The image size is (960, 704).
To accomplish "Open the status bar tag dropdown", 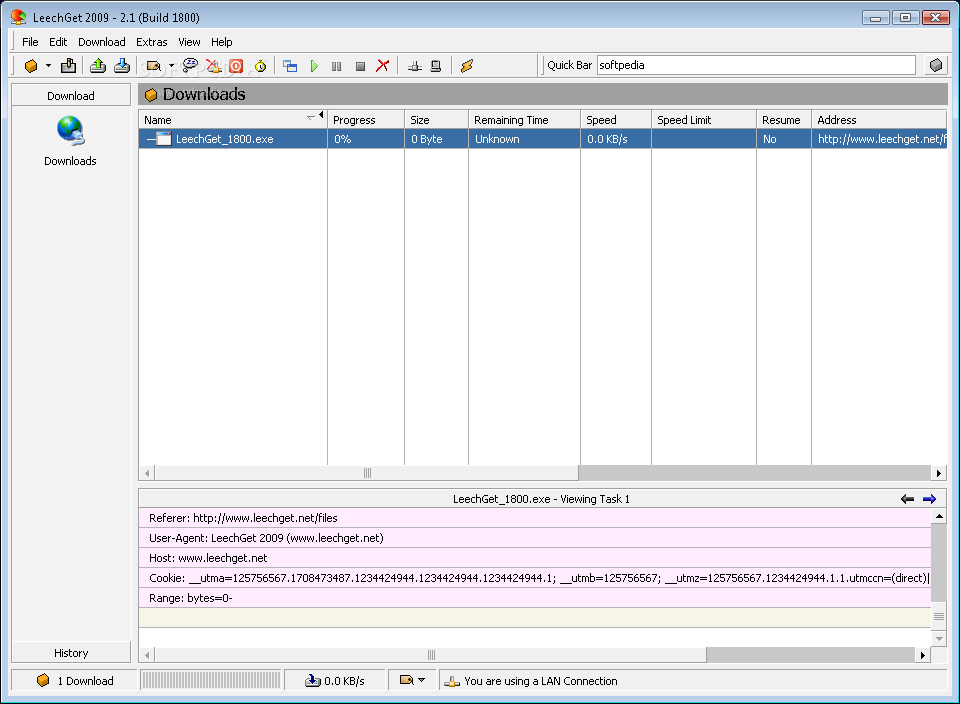I will click(x=412, y=680).
